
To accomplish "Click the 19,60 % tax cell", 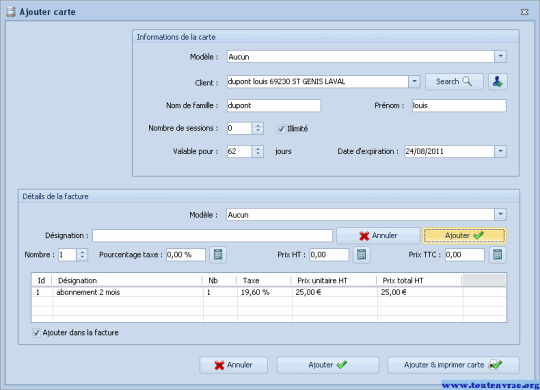I will click(x=264, y=292).
